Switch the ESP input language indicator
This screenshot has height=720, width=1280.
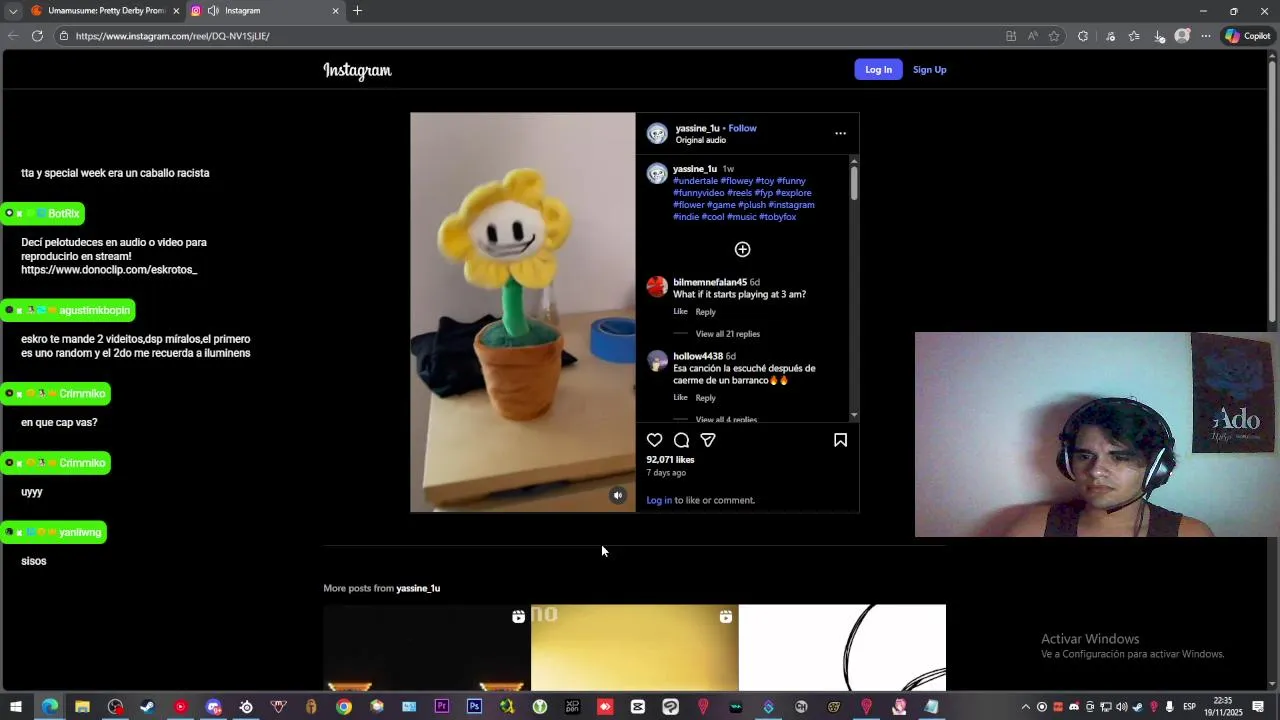click(1190, 707)
